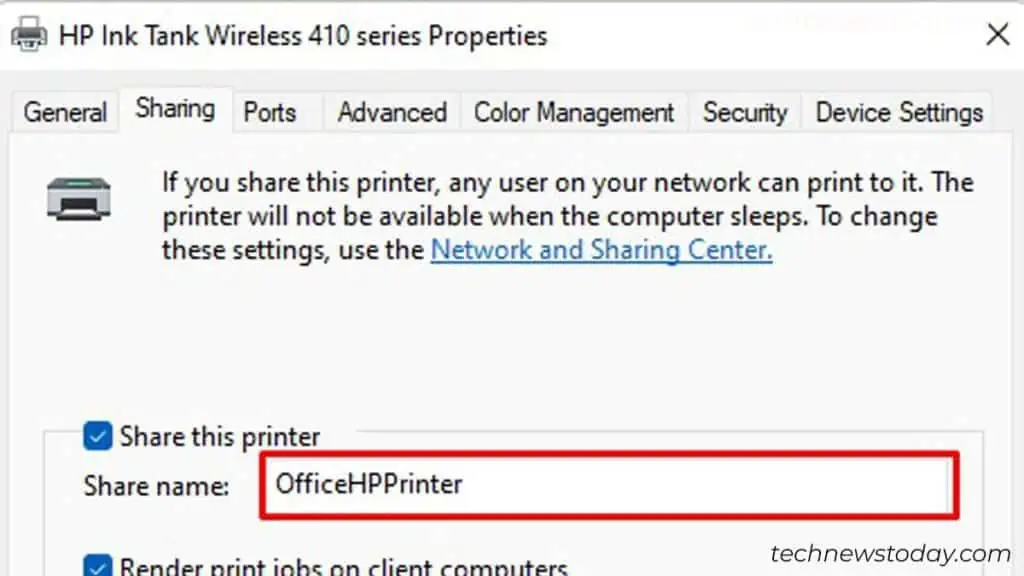Open the Network and Sharing Center link
This screenshot has width=1024, height=576.
coord(599,250)
